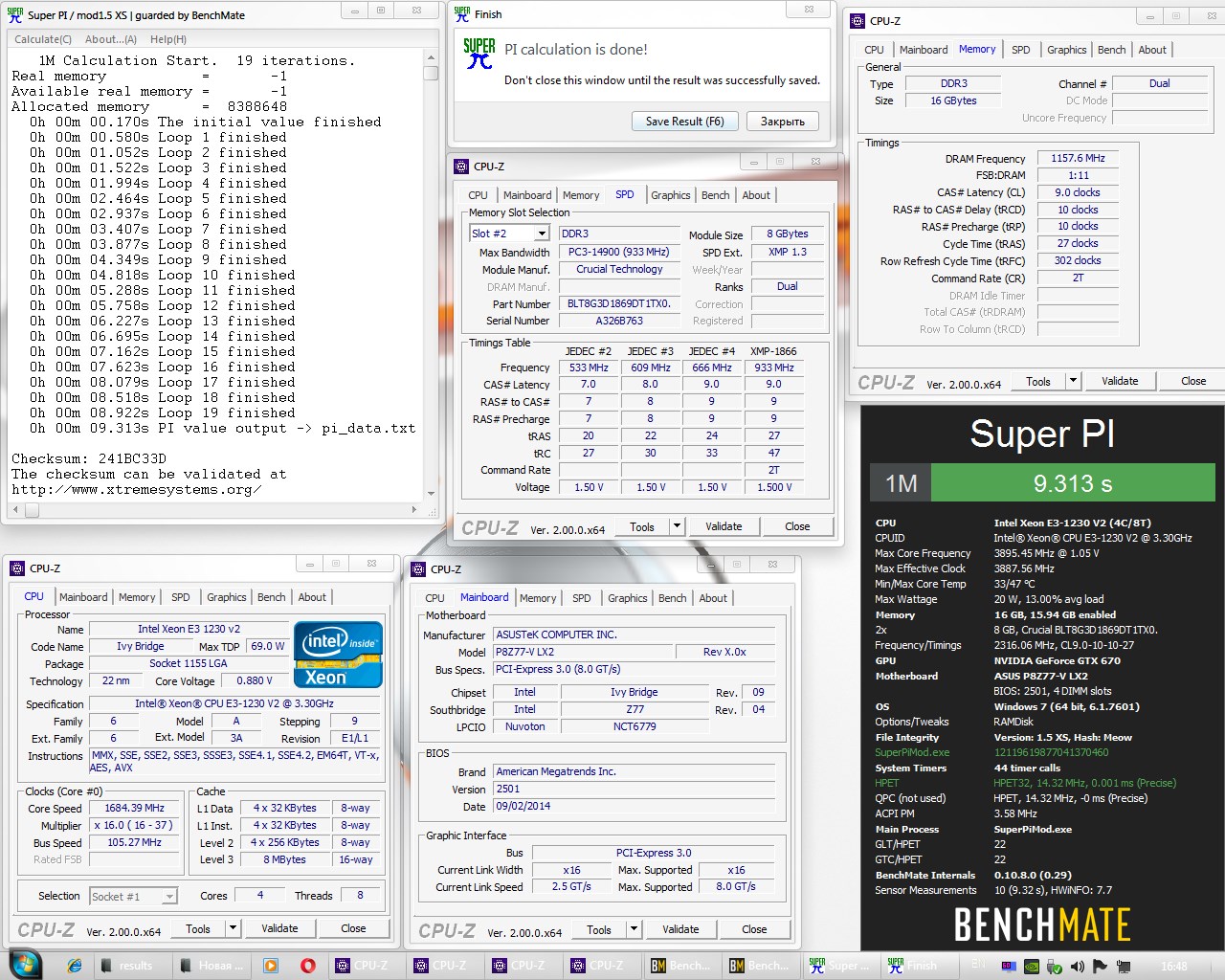
Task: Expand Tools arrow in CPU-Z Processor window
Action: pos(233,928)
